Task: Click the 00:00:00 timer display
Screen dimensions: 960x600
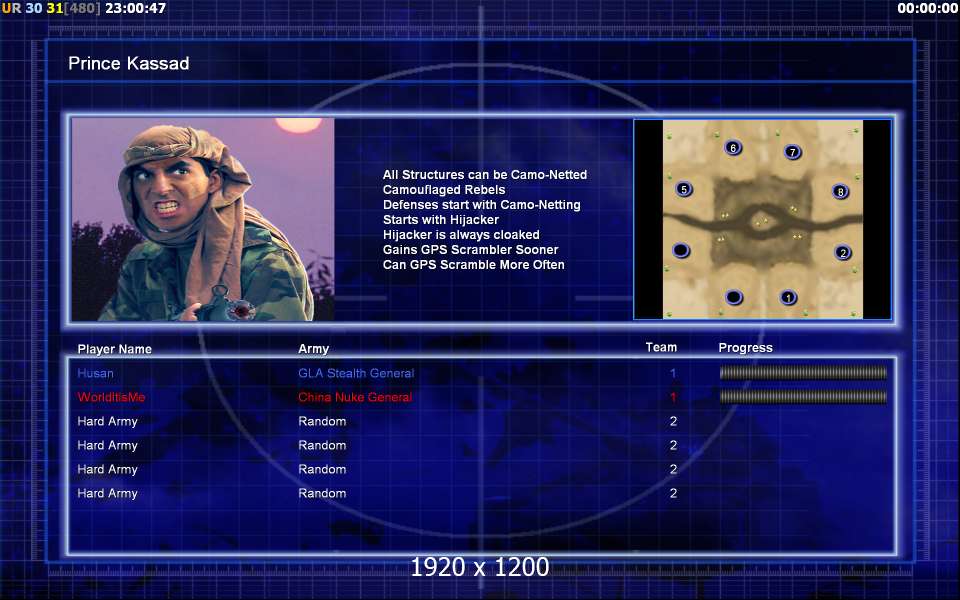Action: (x=926, y=8)
